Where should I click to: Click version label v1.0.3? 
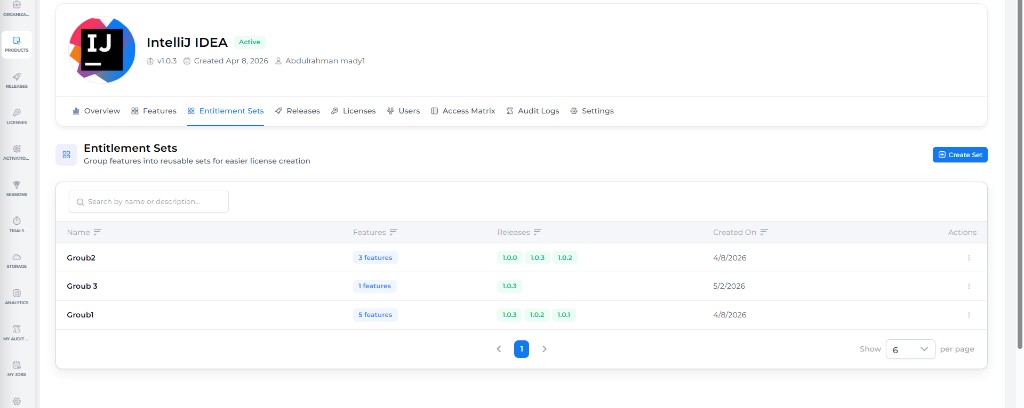[162, 61]
